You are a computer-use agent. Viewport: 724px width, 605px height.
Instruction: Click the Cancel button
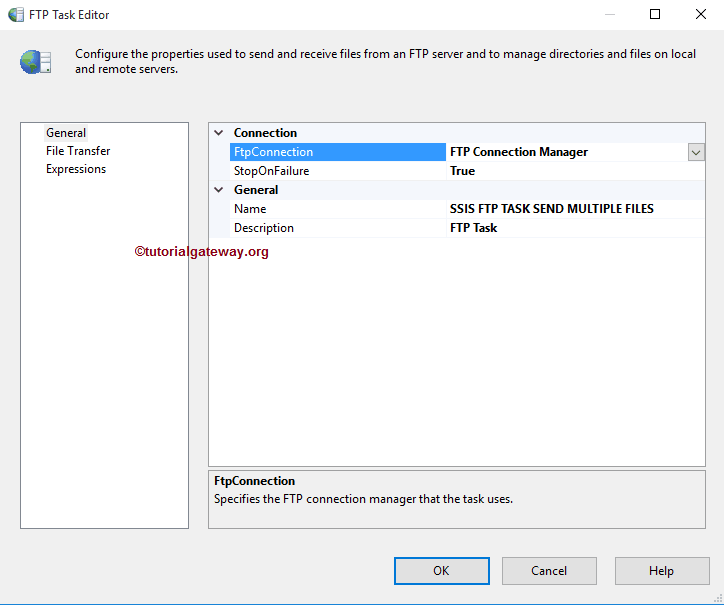pyautogui.click(x=549, y=571)
